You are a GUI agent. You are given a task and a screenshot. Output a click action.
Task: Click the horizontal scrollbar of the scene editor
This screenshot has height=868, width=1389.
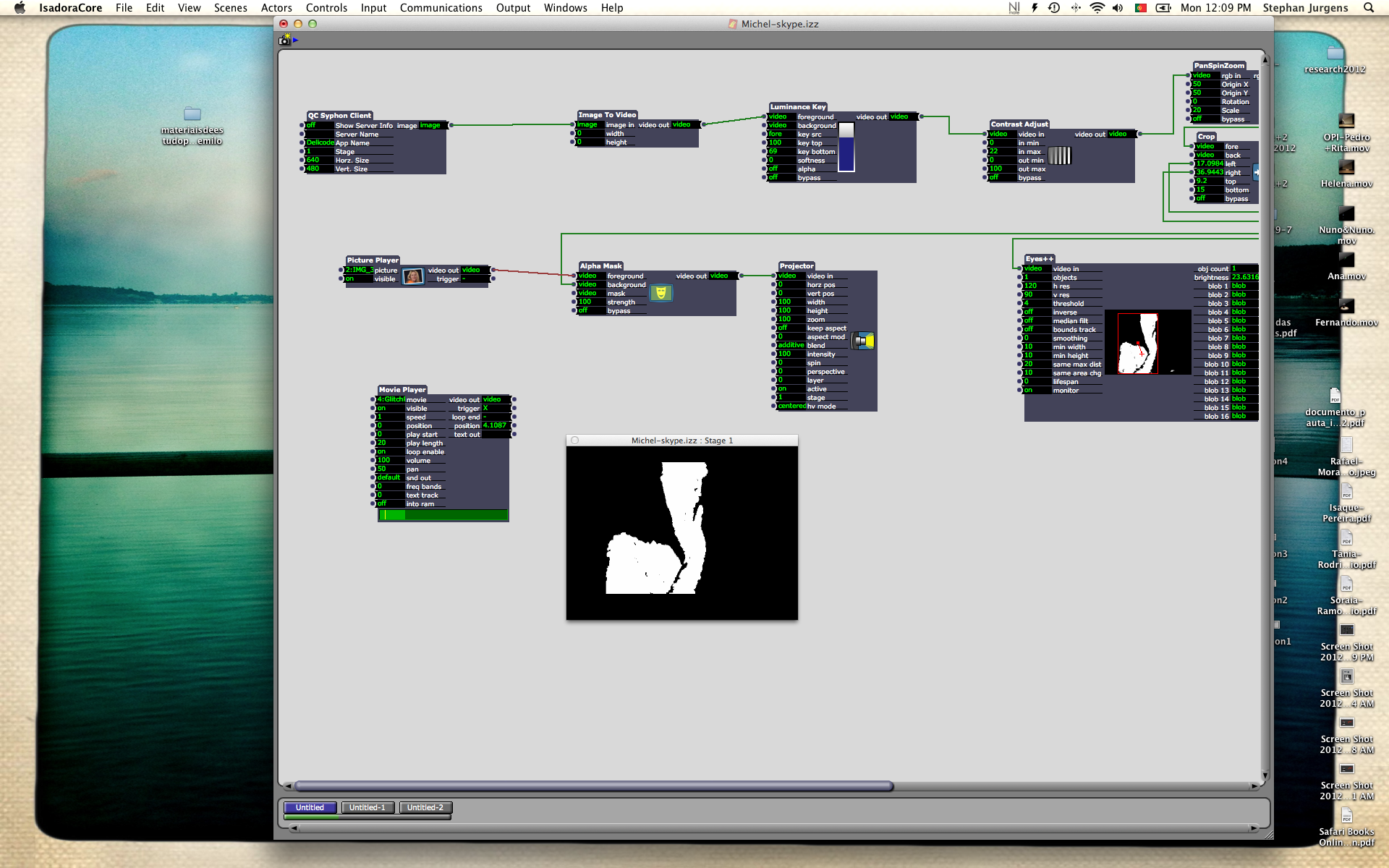pyautogui.click(x=593, y=786)
